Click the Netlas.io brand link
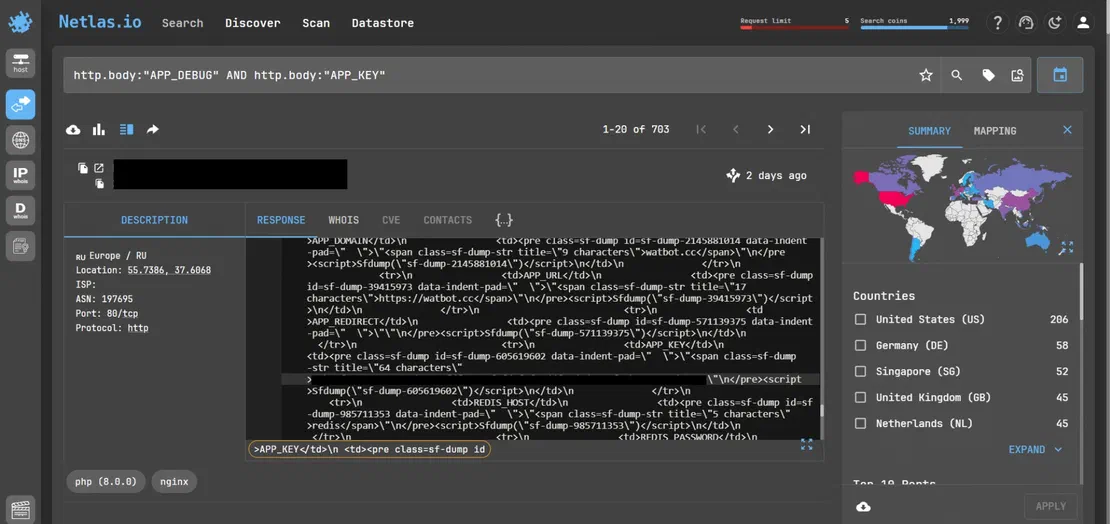The width and height of the screenshot is (1110, 524). [100, 22]
